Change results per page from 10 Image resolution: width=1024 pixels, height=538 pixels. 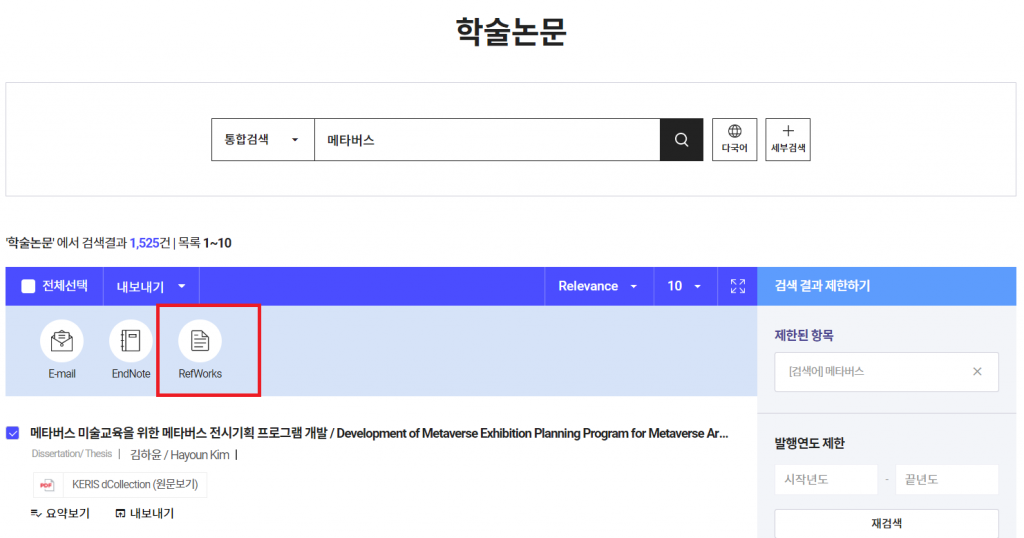coord(684,286)
